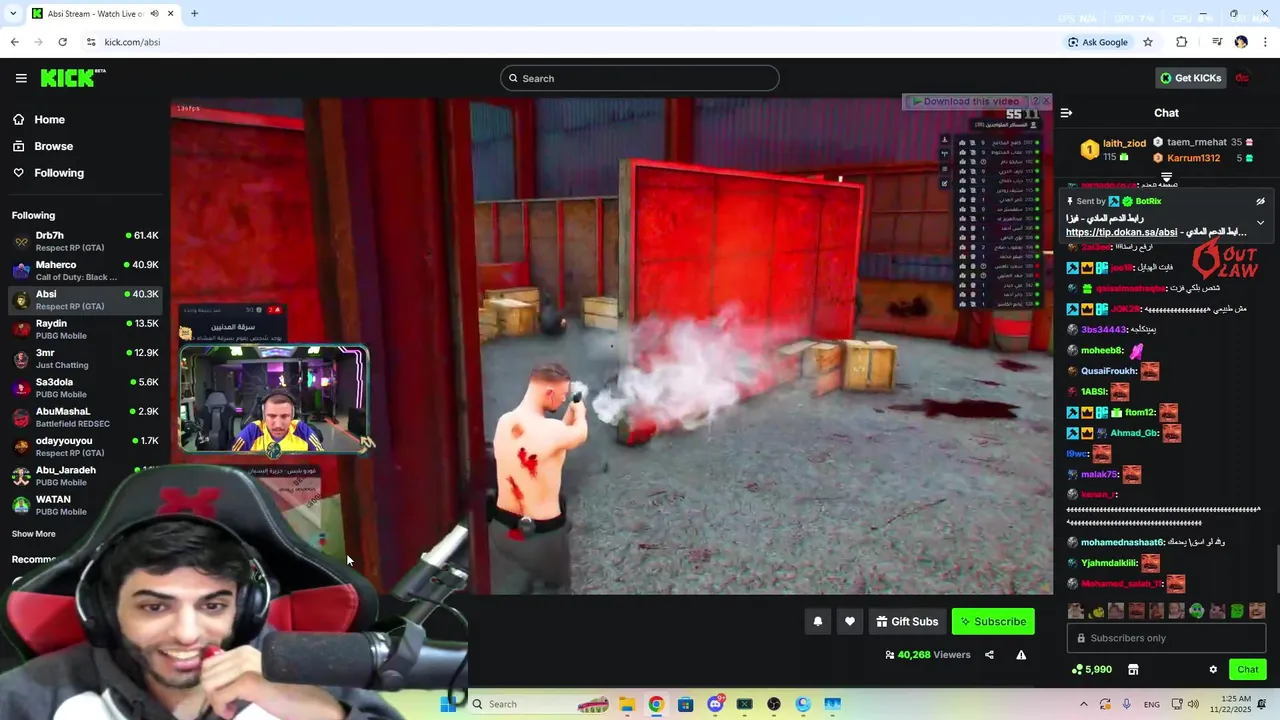Click the bell notification icon under the video
The height and width of the screenshot is (720, 1280).
[817, 622]
